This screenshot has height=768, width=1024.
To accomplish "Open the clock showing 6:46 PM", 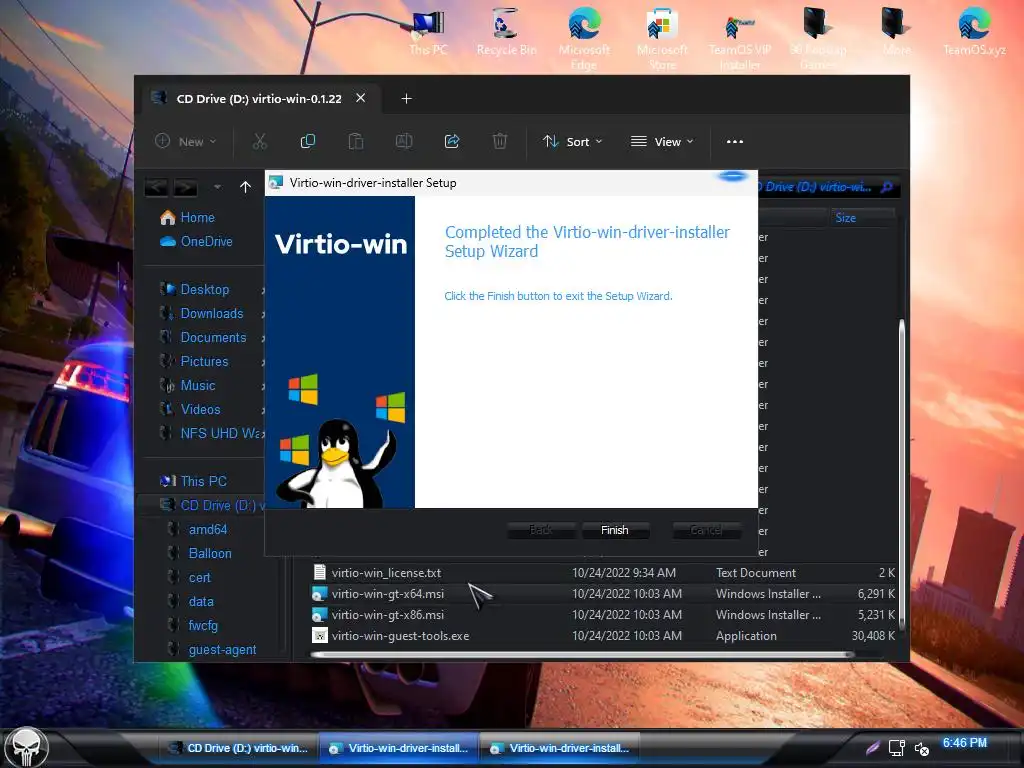I will point(965,743).
